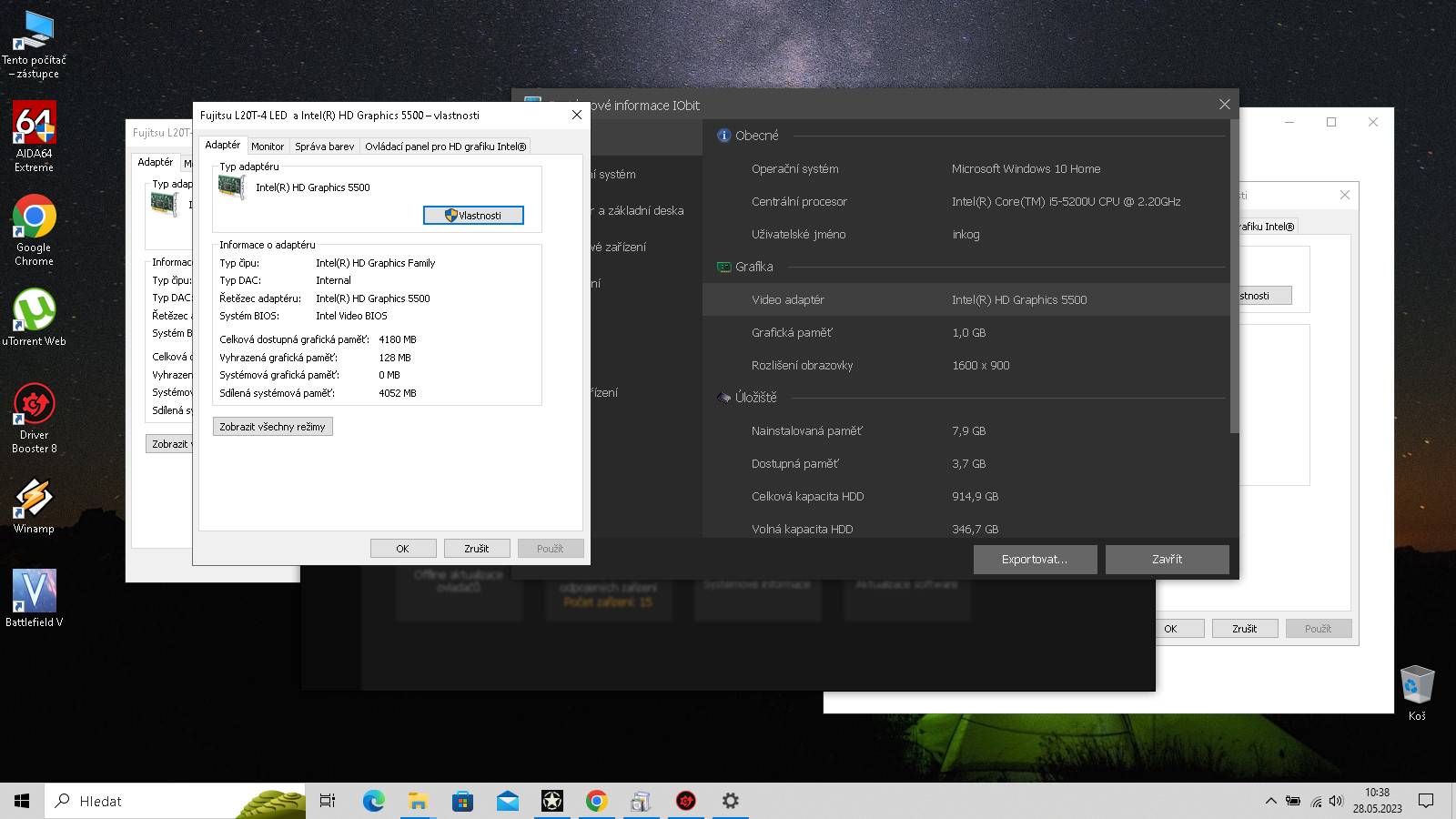Open Ovládací panel pro HD grafiku Intel tab
The width and height of the screenshot is (1456, 819).
pos(445,147)
